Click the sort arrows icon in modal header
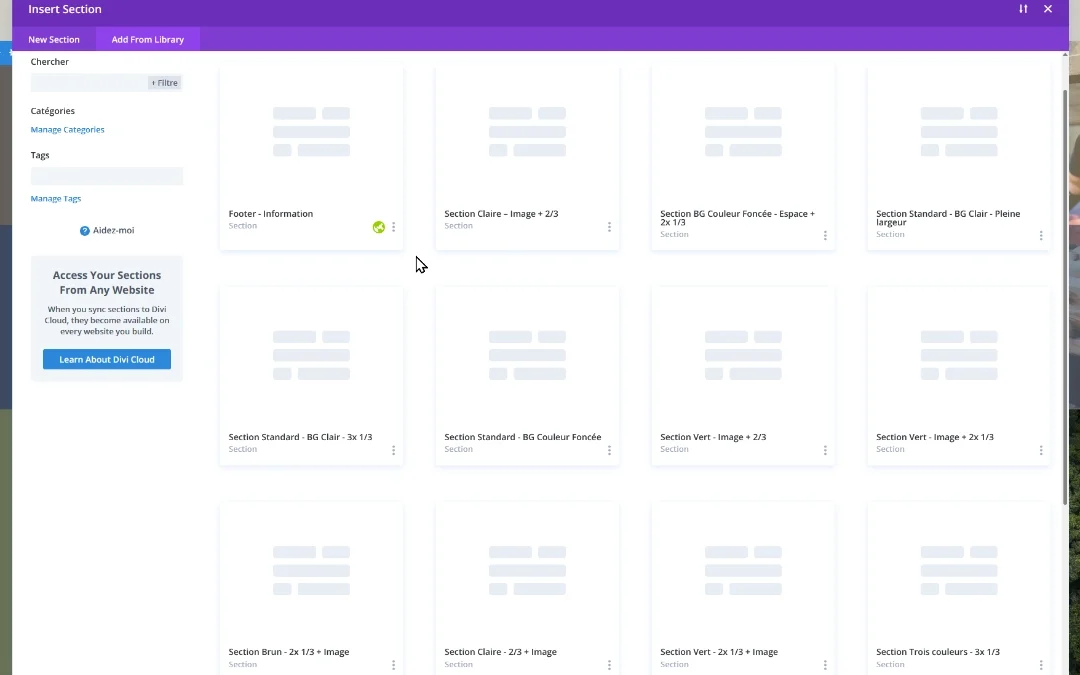The image size is (1080, 675). pyautogui.click(x=1023, y=9)
